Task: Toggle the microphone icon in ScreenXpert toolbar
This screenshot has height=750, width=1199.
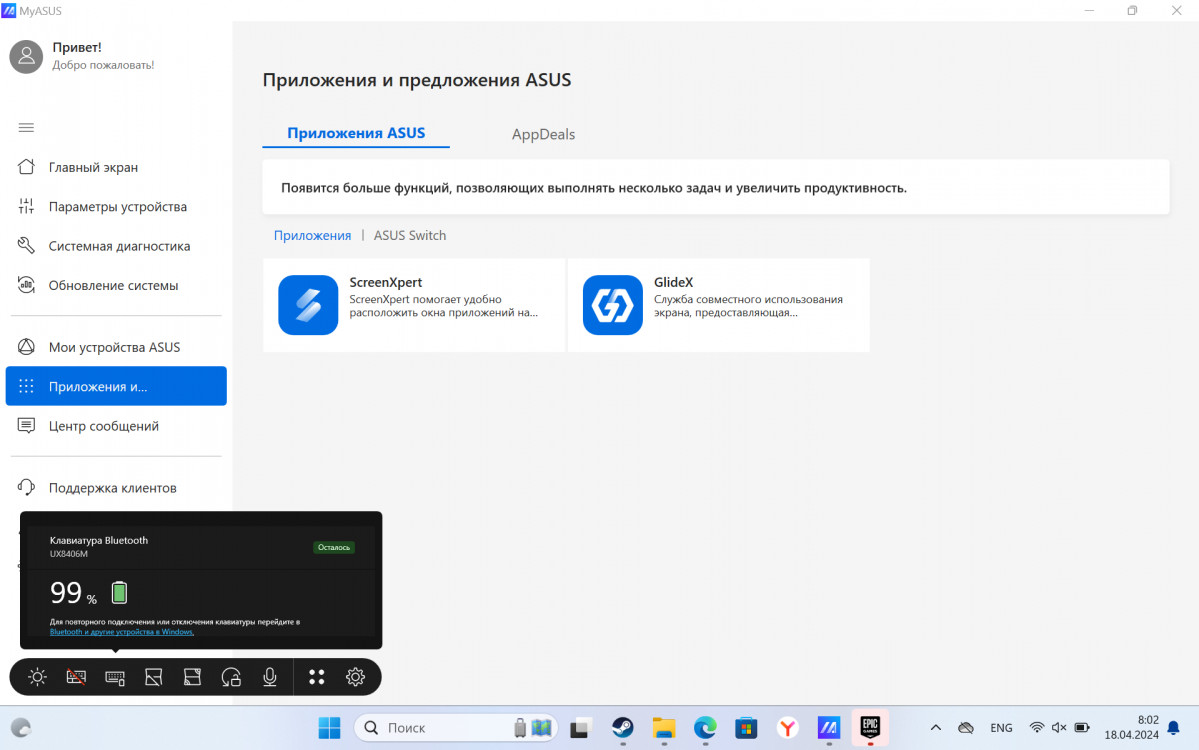Action: point(270,677)
